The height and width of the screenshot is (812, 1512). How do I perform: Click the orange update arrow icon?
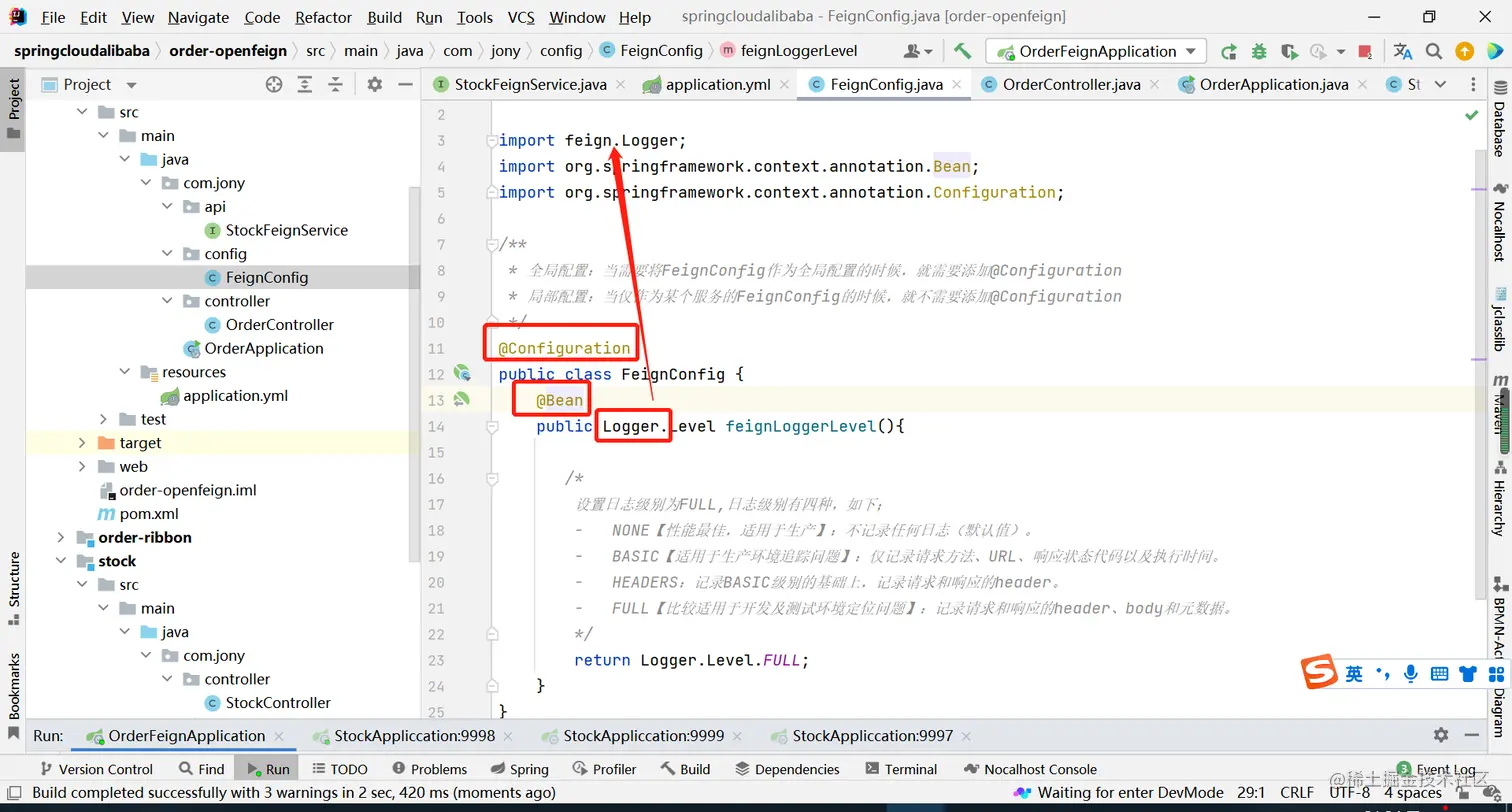pos(1464,51)
